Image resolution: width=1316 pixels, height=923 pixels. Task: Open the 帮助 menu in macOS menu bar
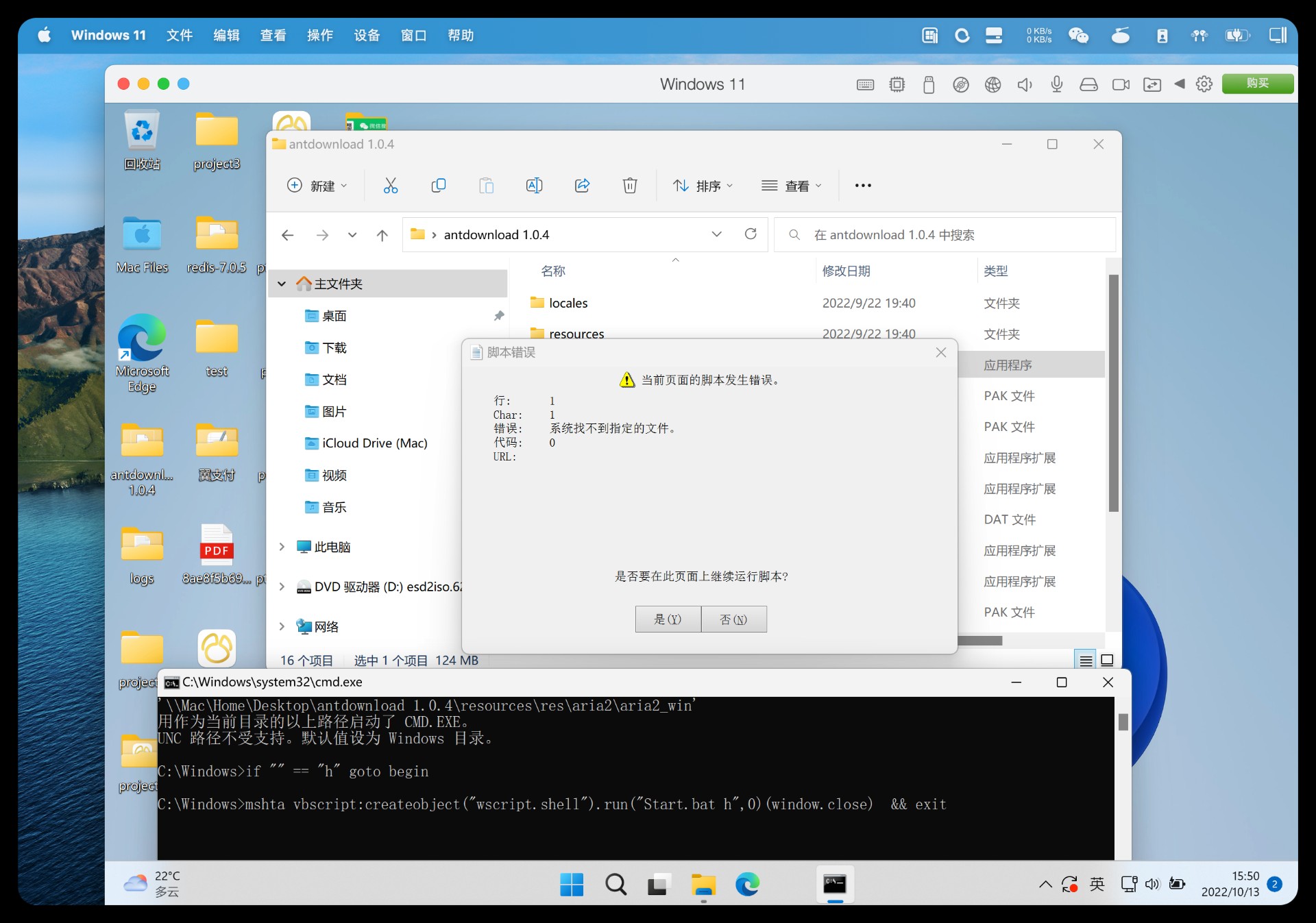point(461,36)
